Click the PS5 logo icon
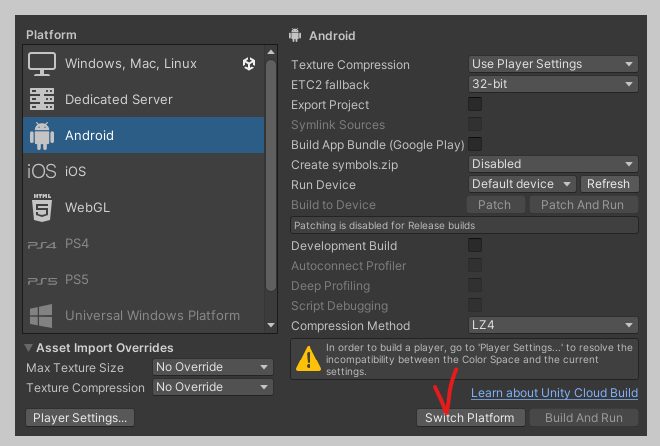This screenshot has width=660, height=446. click(42, 281)
